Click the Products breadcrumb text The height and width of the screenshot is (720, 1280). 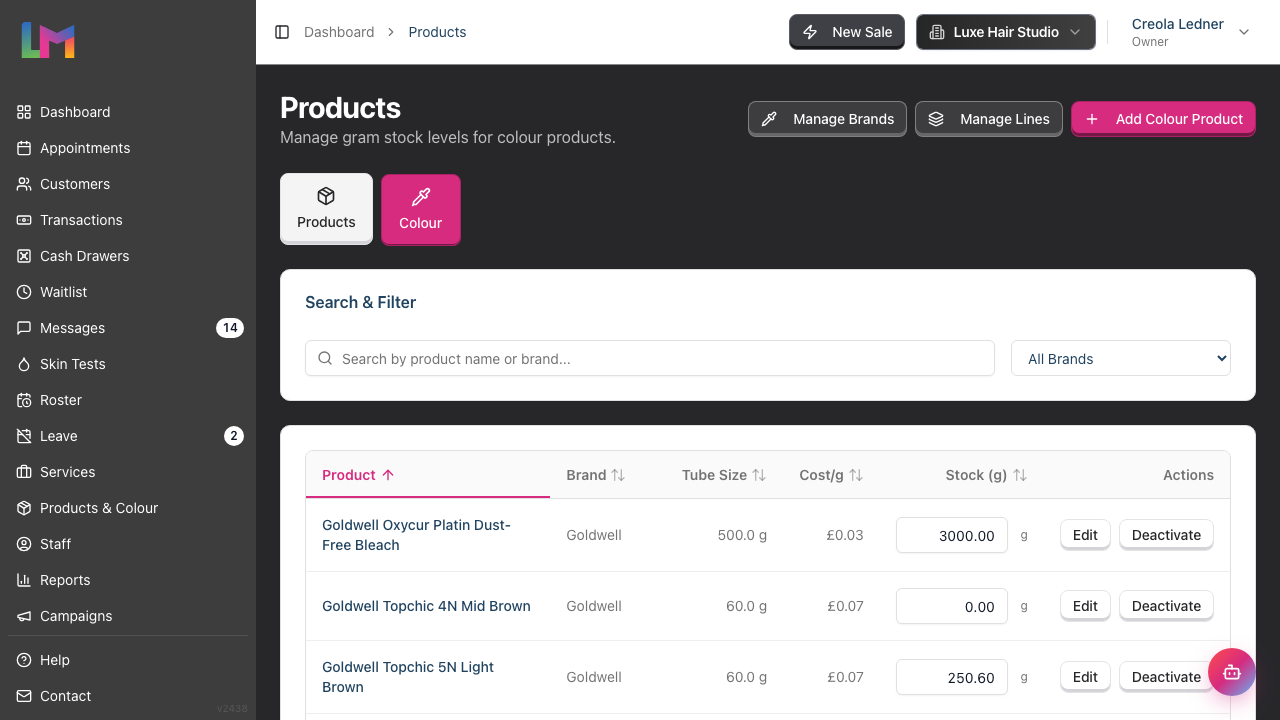[437, 32]
